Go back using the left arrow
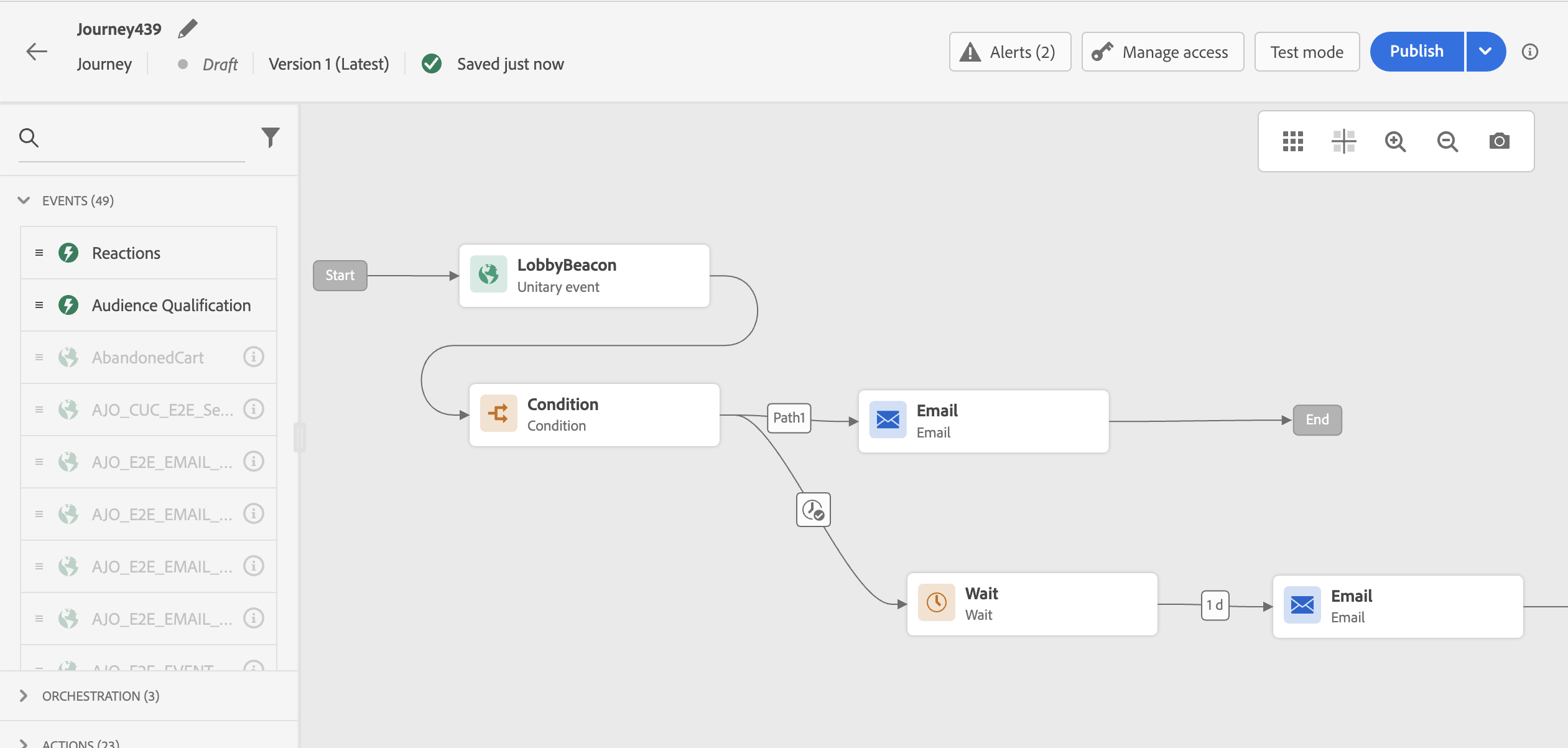 coord(37,52)
